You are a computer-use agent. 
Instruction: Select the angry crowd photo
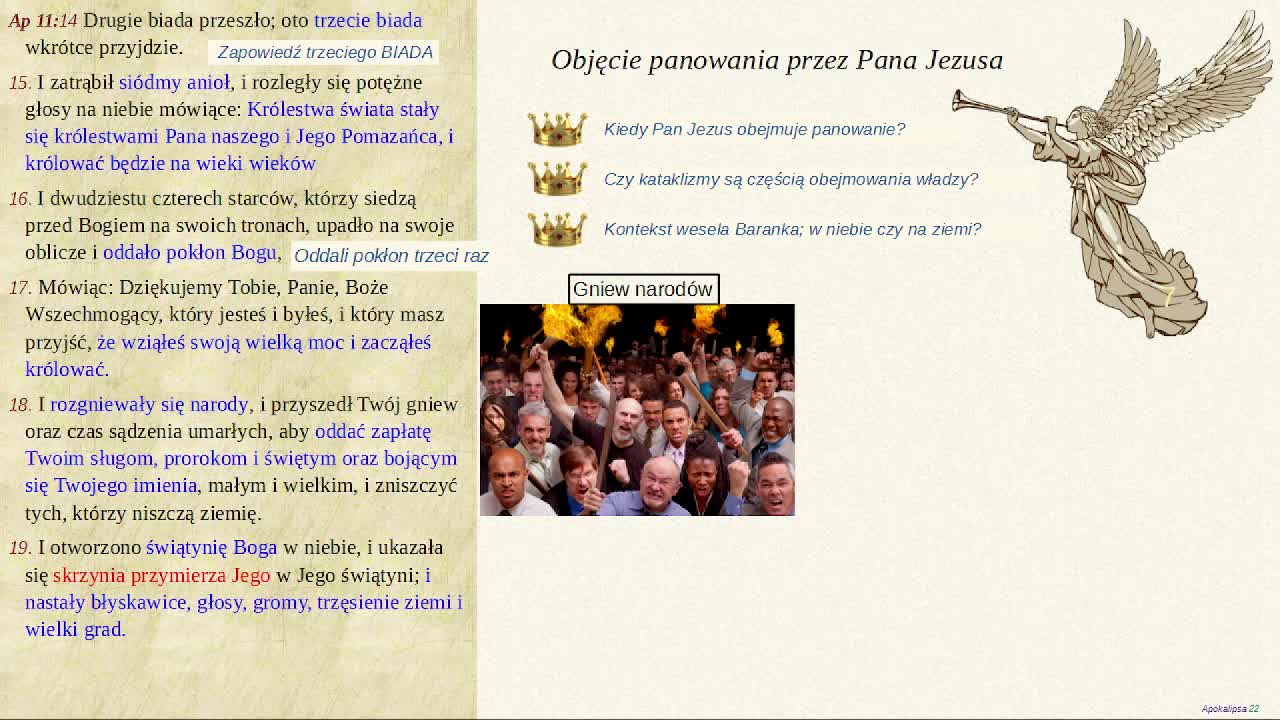[637, 410]
